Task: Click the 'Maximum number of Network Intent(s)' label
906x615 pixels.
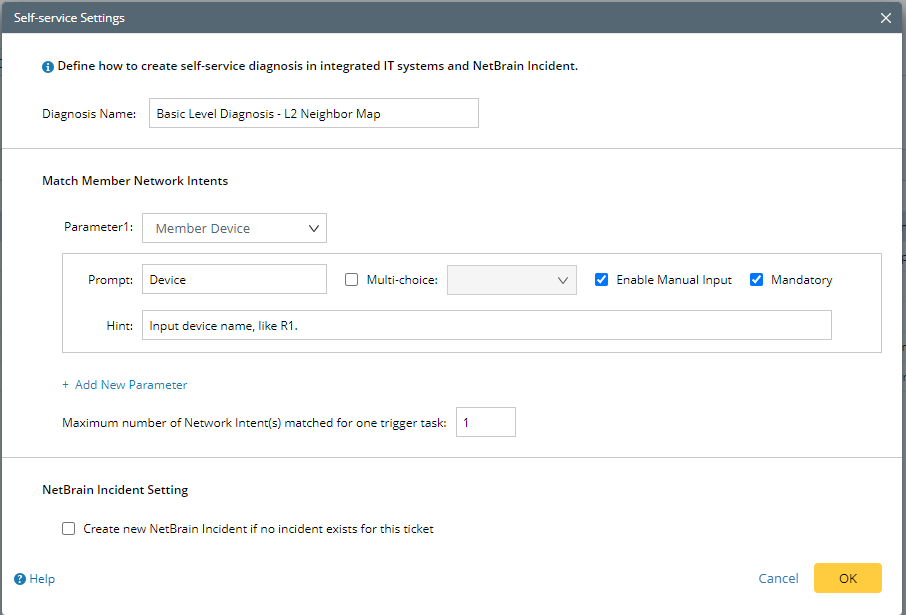Action: click(x=254, y=423)
